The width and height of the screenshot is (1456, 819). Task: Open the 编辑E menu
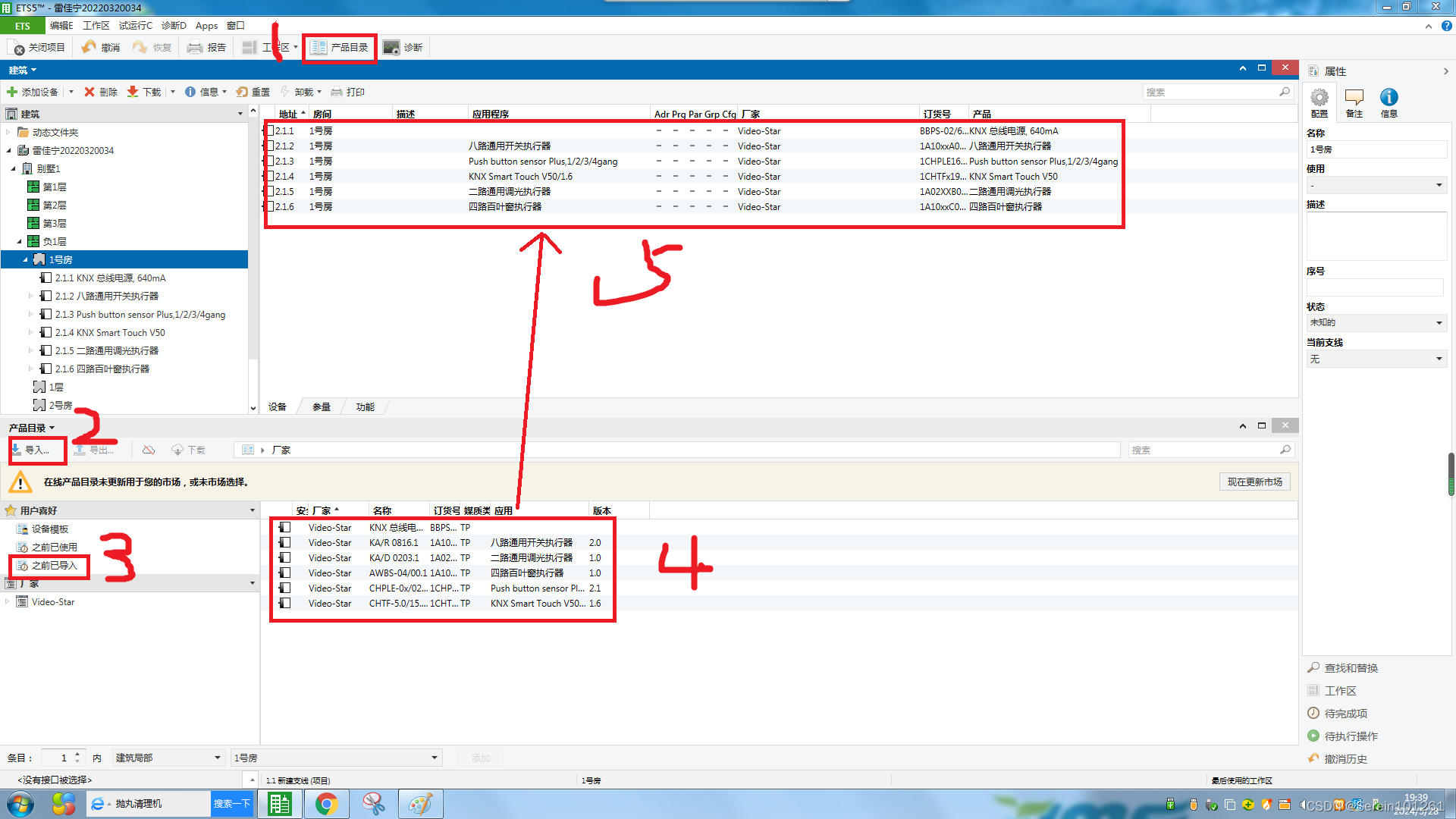pyautogui.click(x=61, y=26)
